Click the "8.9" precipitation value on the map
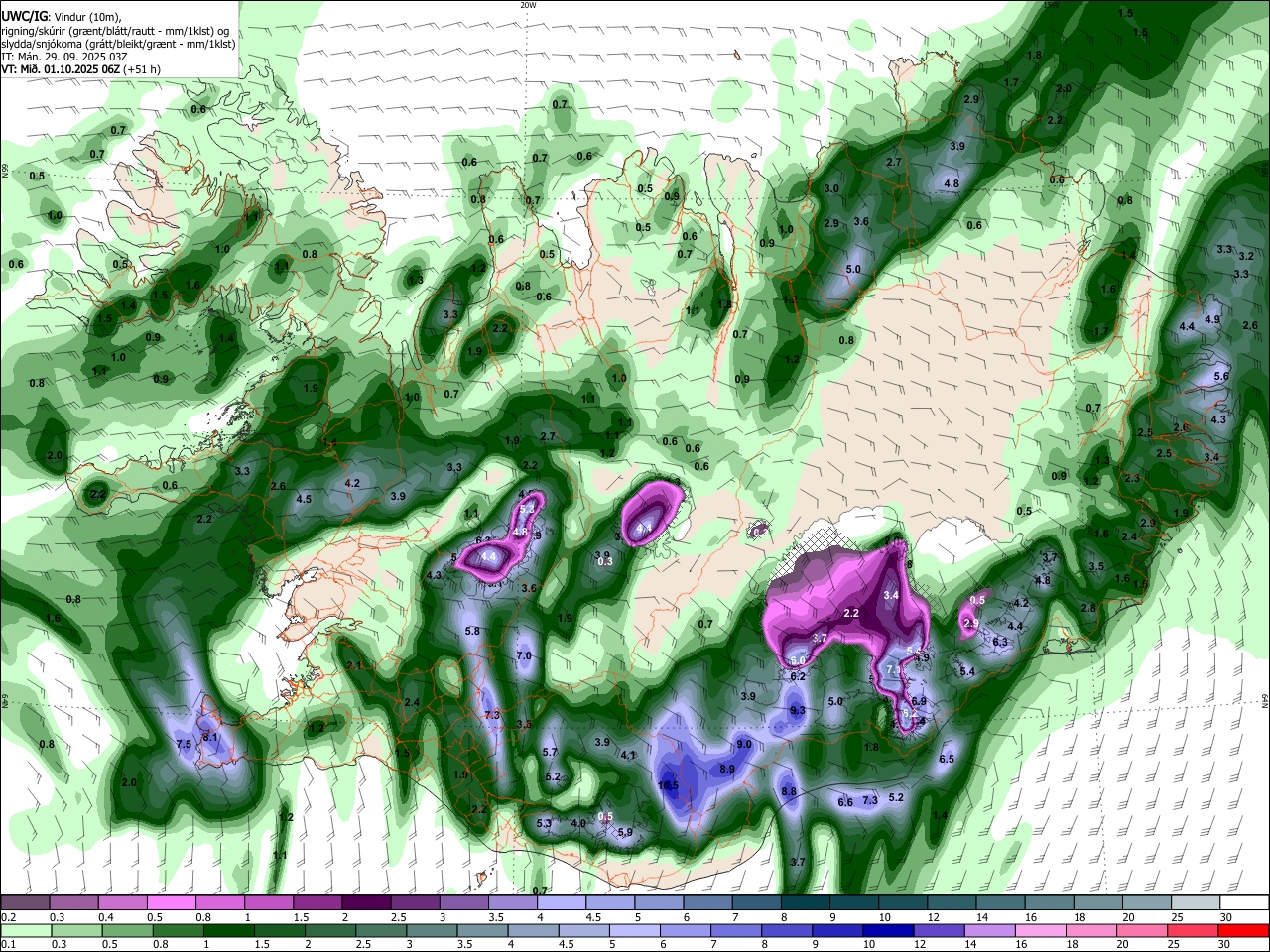Screen dimensions: 1270x952 (x=726, y=769)
